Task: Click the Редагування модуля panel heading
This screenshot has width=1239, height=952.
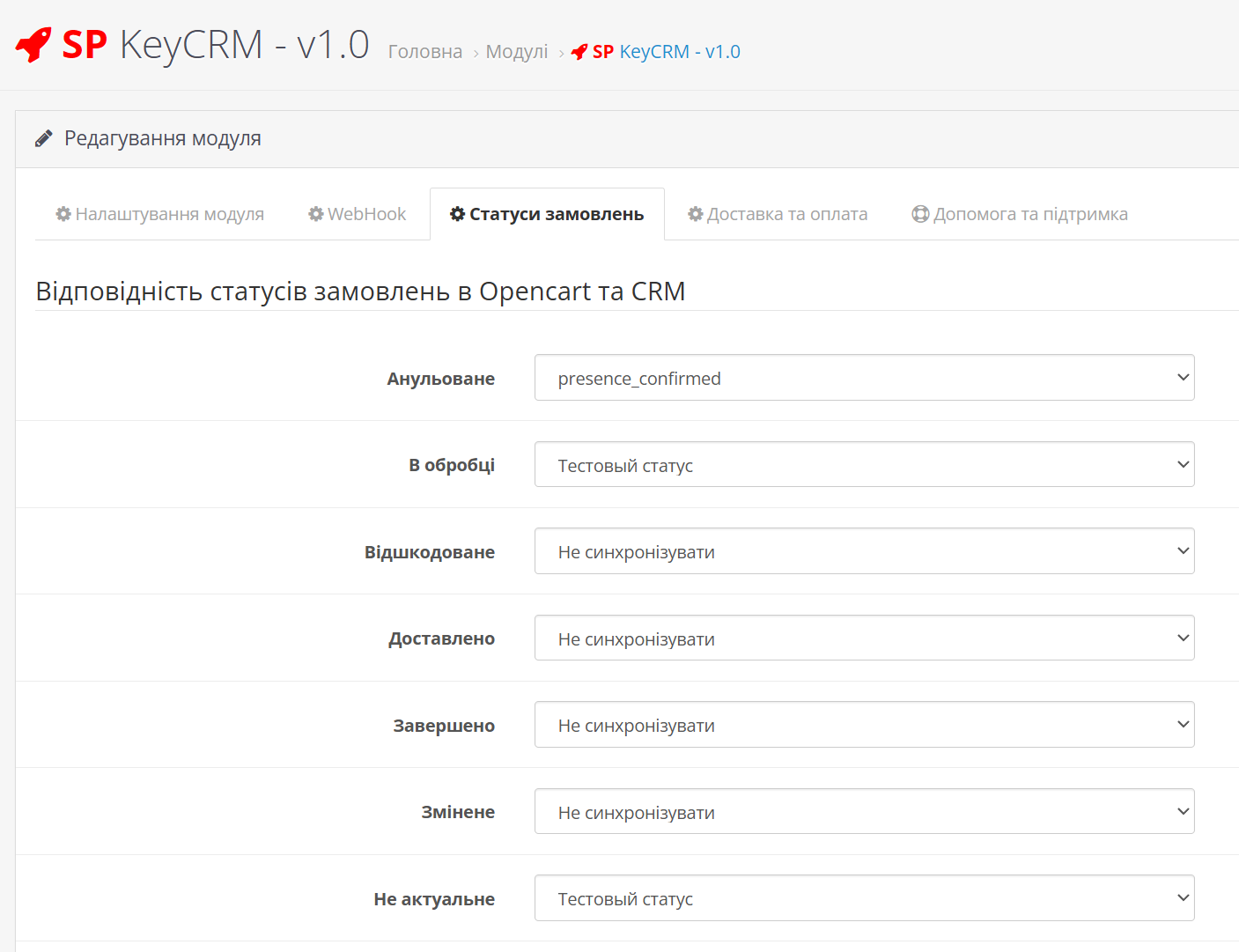Action: pos(163,138)
